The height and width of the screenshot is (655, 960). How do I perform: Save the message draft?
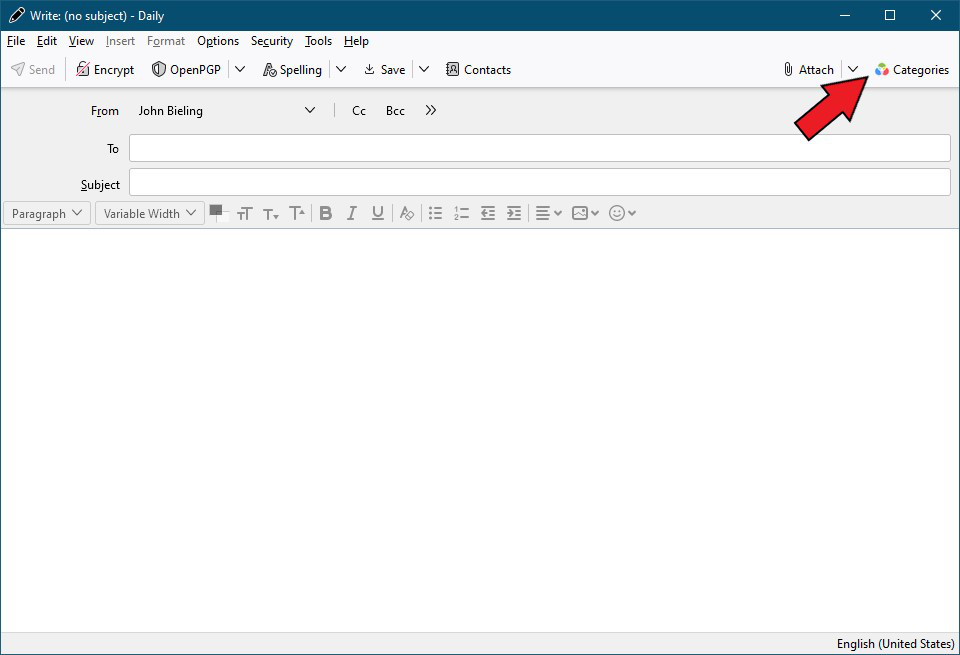[384, 70]
